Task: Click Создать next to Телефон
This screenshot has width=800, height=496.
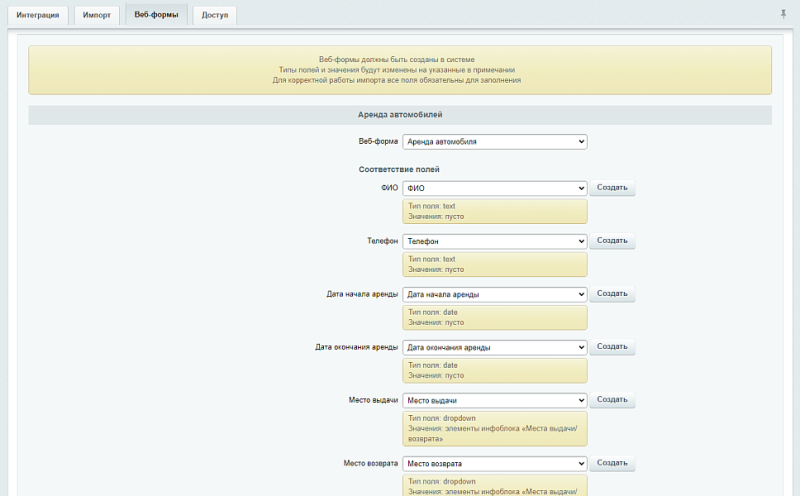Action: tap(612, 240)
